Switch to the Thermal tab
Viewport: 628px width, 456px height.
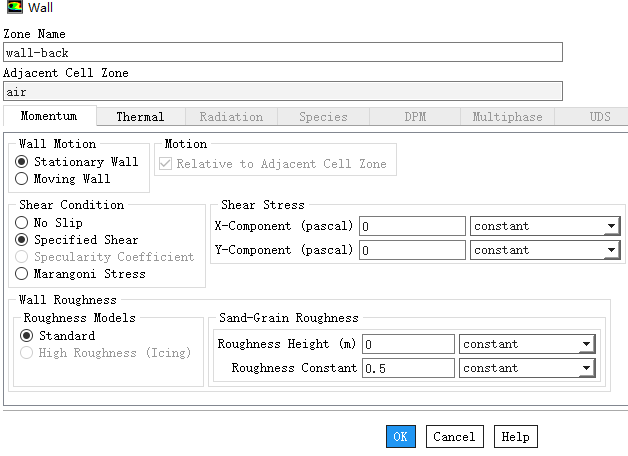point(140,117)
